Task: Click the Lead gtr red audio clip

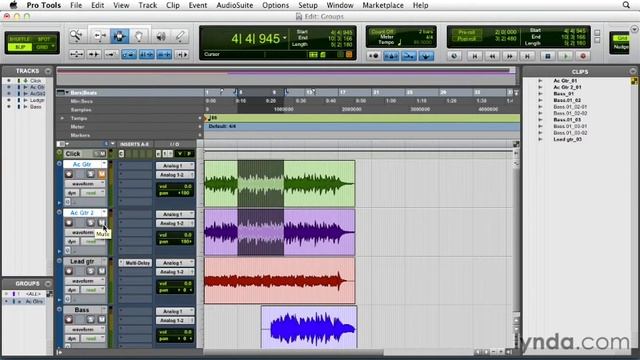Action: (x=280, y=281)
